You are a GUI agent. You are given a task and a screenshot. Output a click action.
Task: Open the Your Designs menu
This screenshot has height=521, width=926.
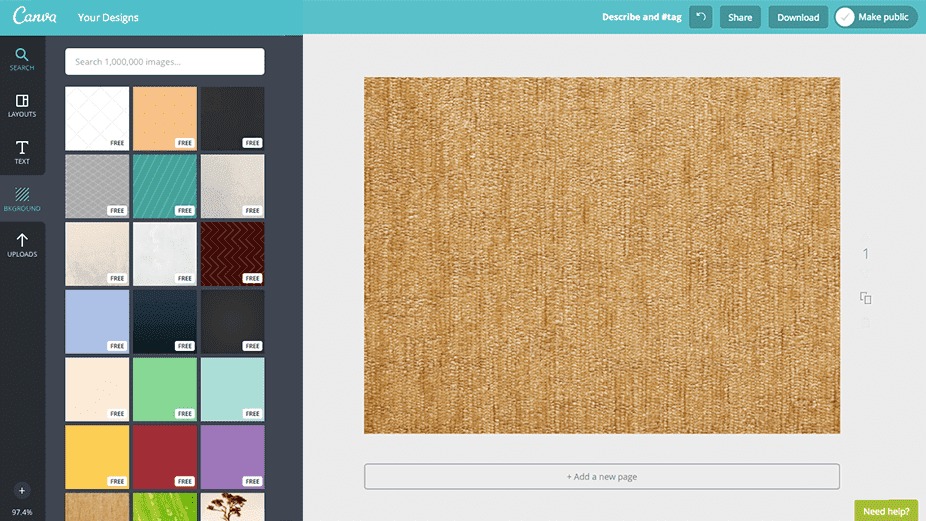tap(108, 17)
